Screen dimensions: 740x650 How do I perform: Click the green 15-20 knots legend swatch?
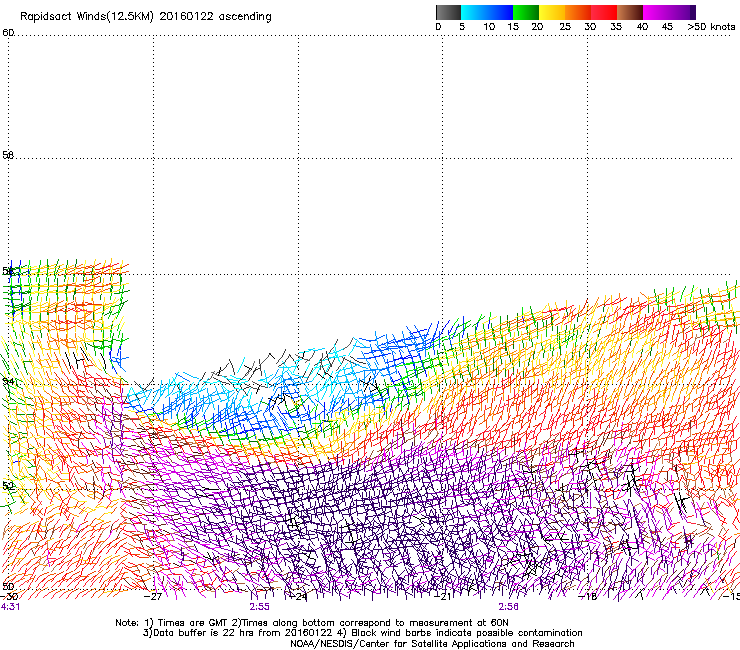526,12
